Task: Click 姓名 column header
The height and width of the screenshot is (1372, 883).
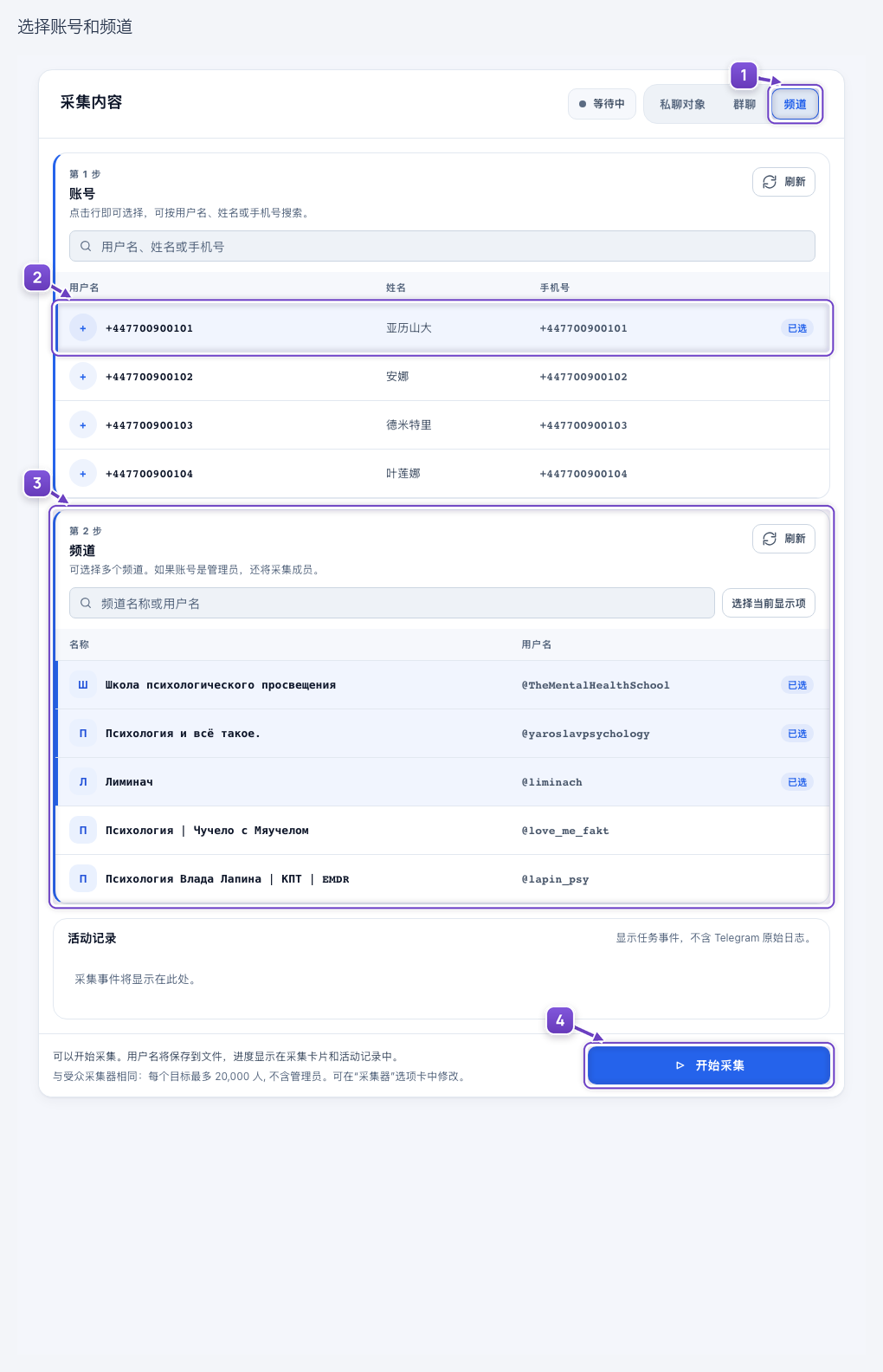Action: pos(396,288)
